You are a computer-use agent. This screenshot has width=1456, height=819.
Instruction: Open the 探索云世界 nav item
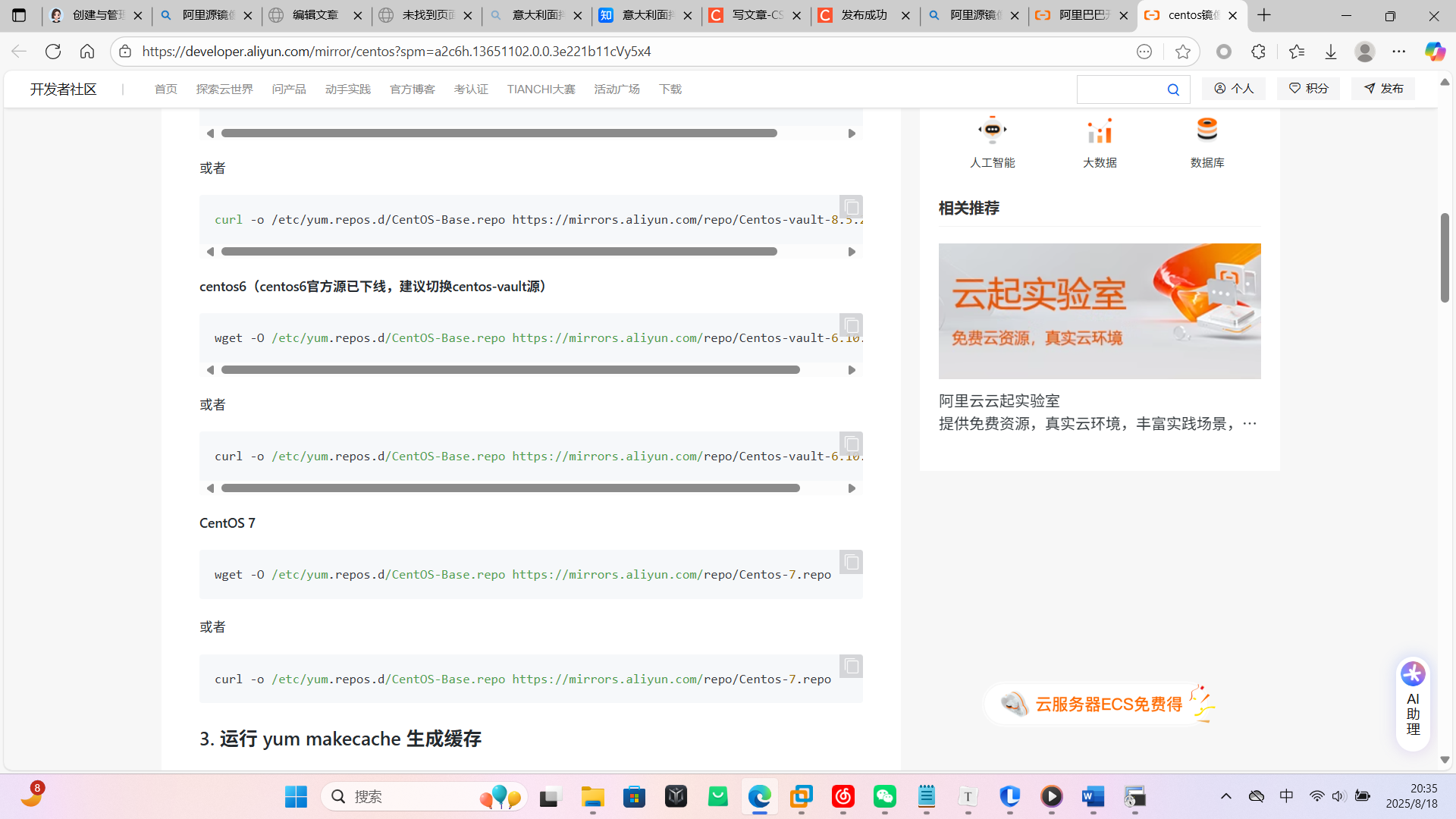[224, 89]
